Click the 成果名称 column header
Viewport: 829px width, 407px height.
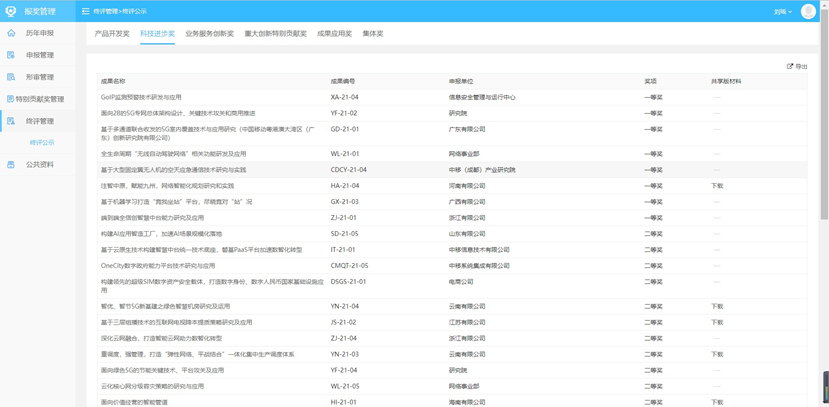113,81
